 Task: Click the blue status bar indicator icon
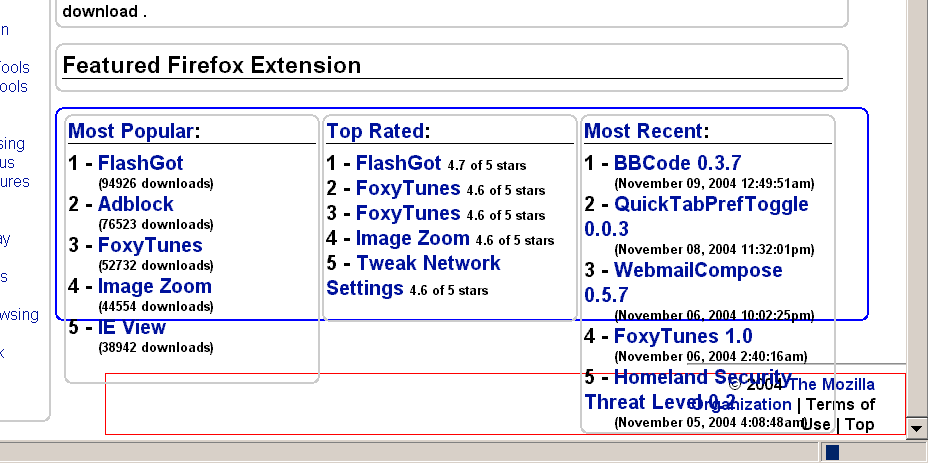[x=833, y=453]
